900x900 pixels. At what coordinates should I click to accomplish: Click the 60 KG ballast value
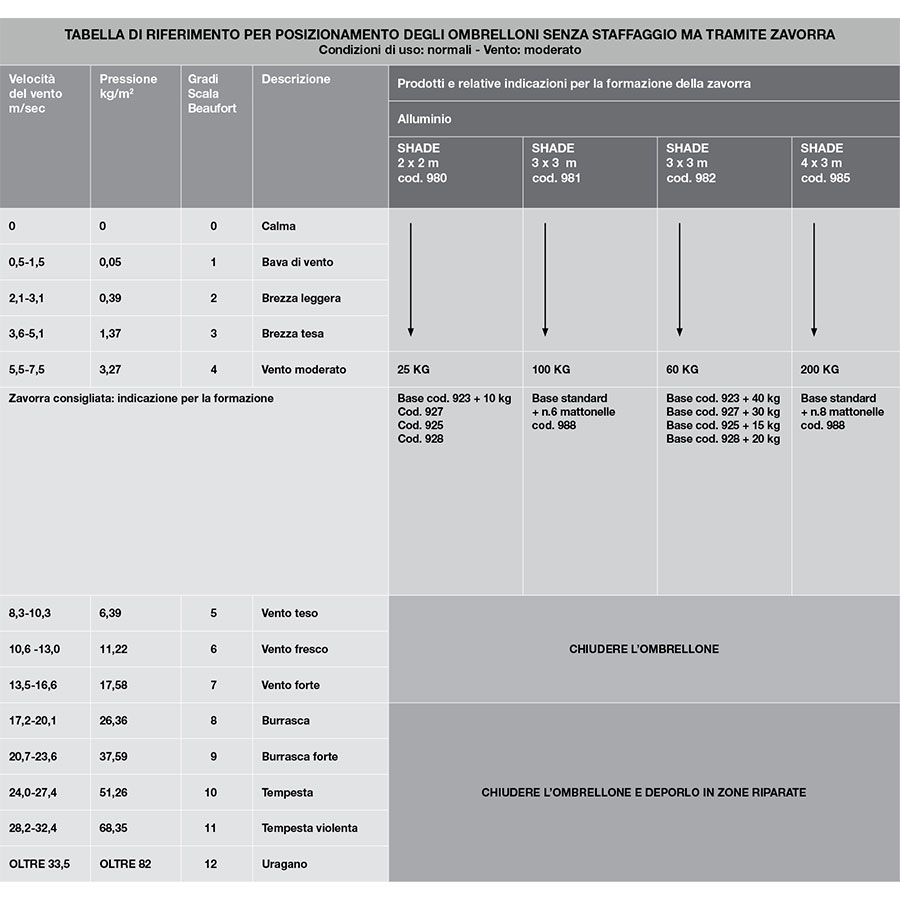click(x=682, y=369)
